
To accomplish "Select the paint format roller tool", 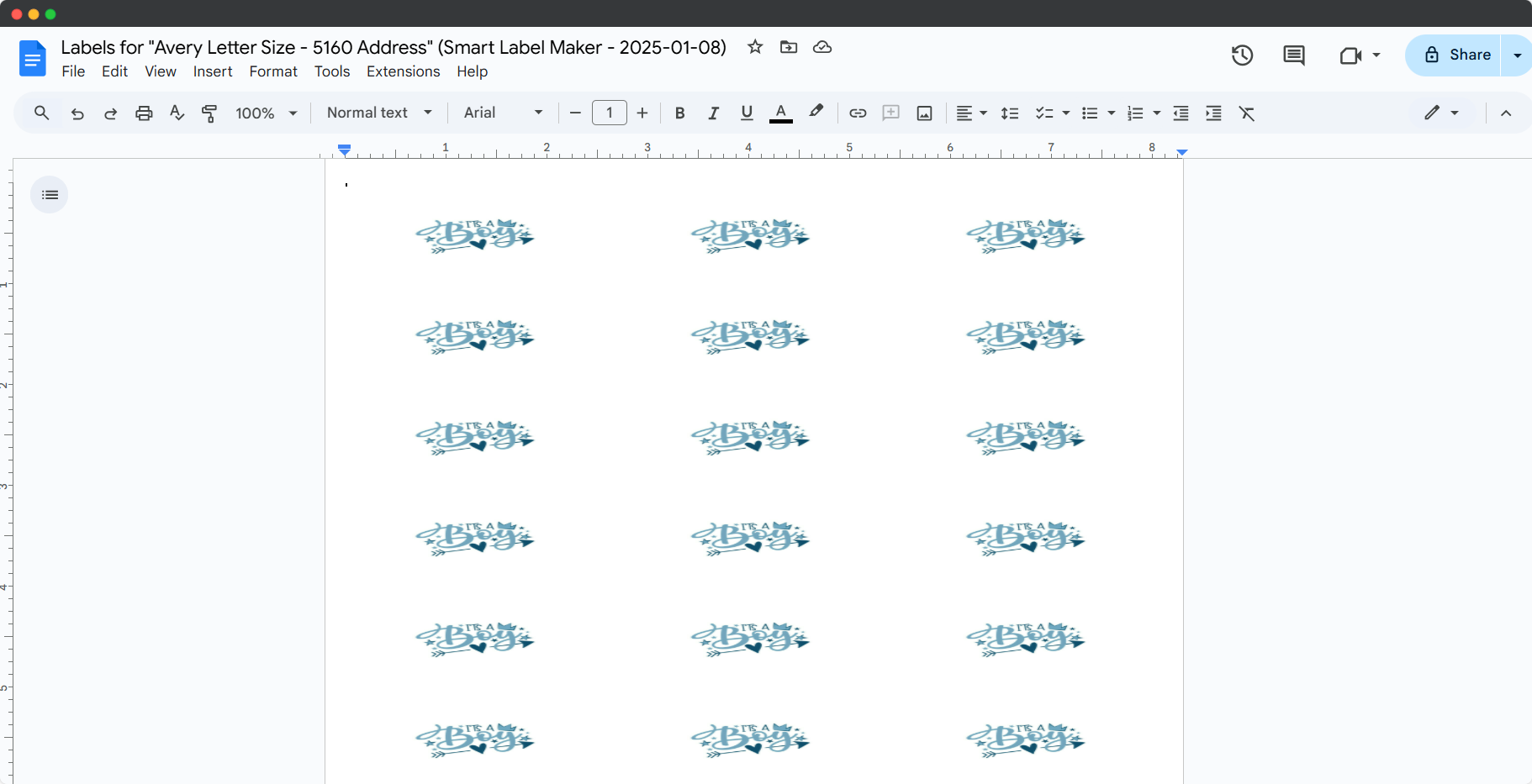I will [209, 113].
